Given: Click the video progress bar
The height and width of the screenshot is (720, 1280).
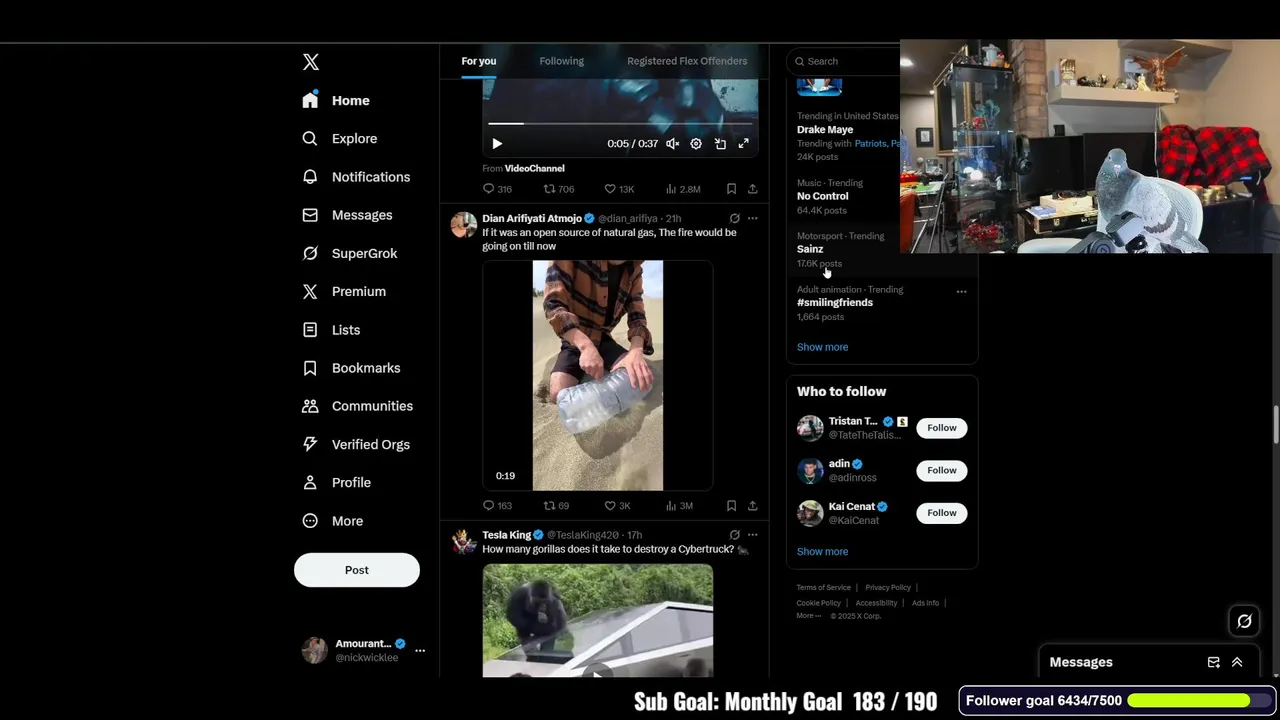Looking at the screenshot, I should coord(620,124).
